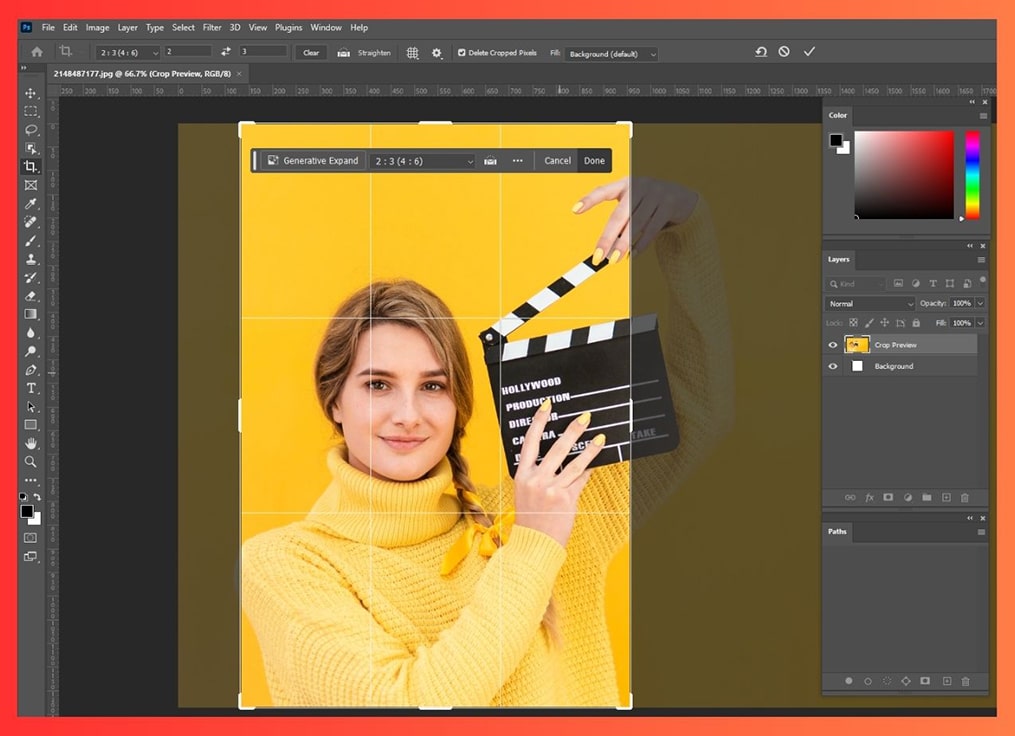The height and width of the screenshot is (736, 1015).
Task: Click the crop width input field
Action: pos(187,52)
